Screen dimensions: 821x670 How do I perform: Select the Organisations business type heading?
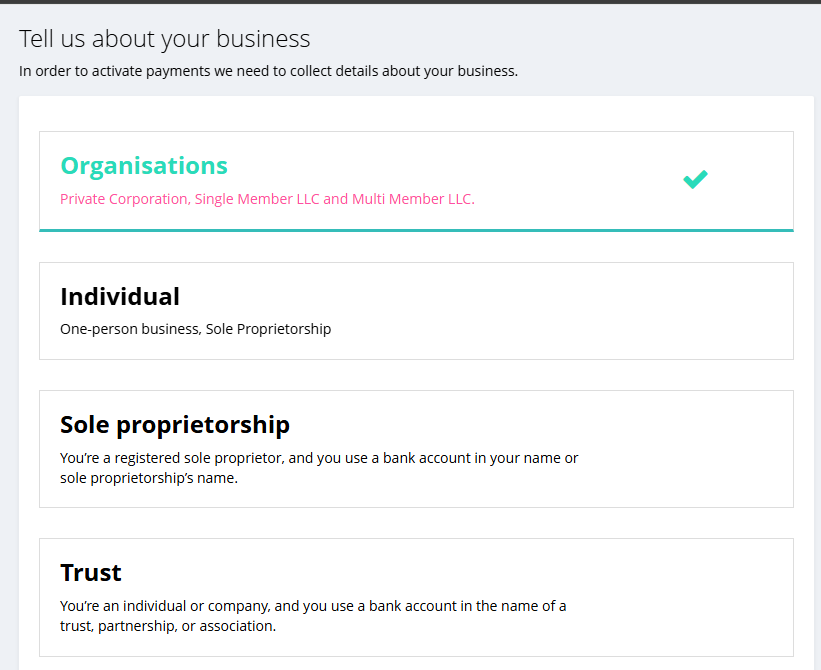[144, 166]
